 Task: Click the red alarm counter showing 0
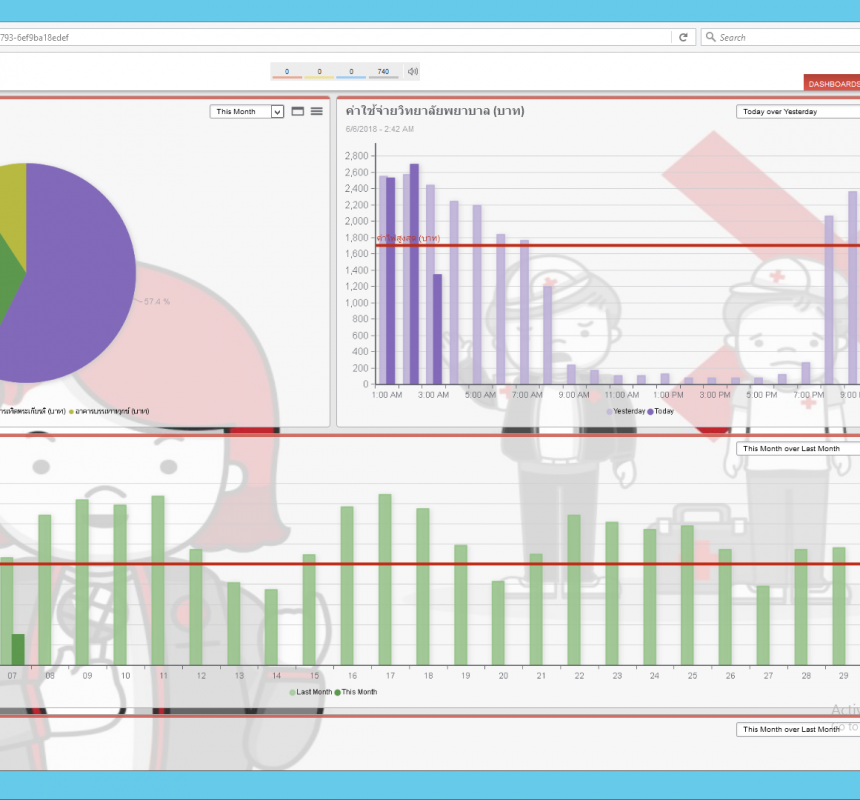(x=287, y=72)
